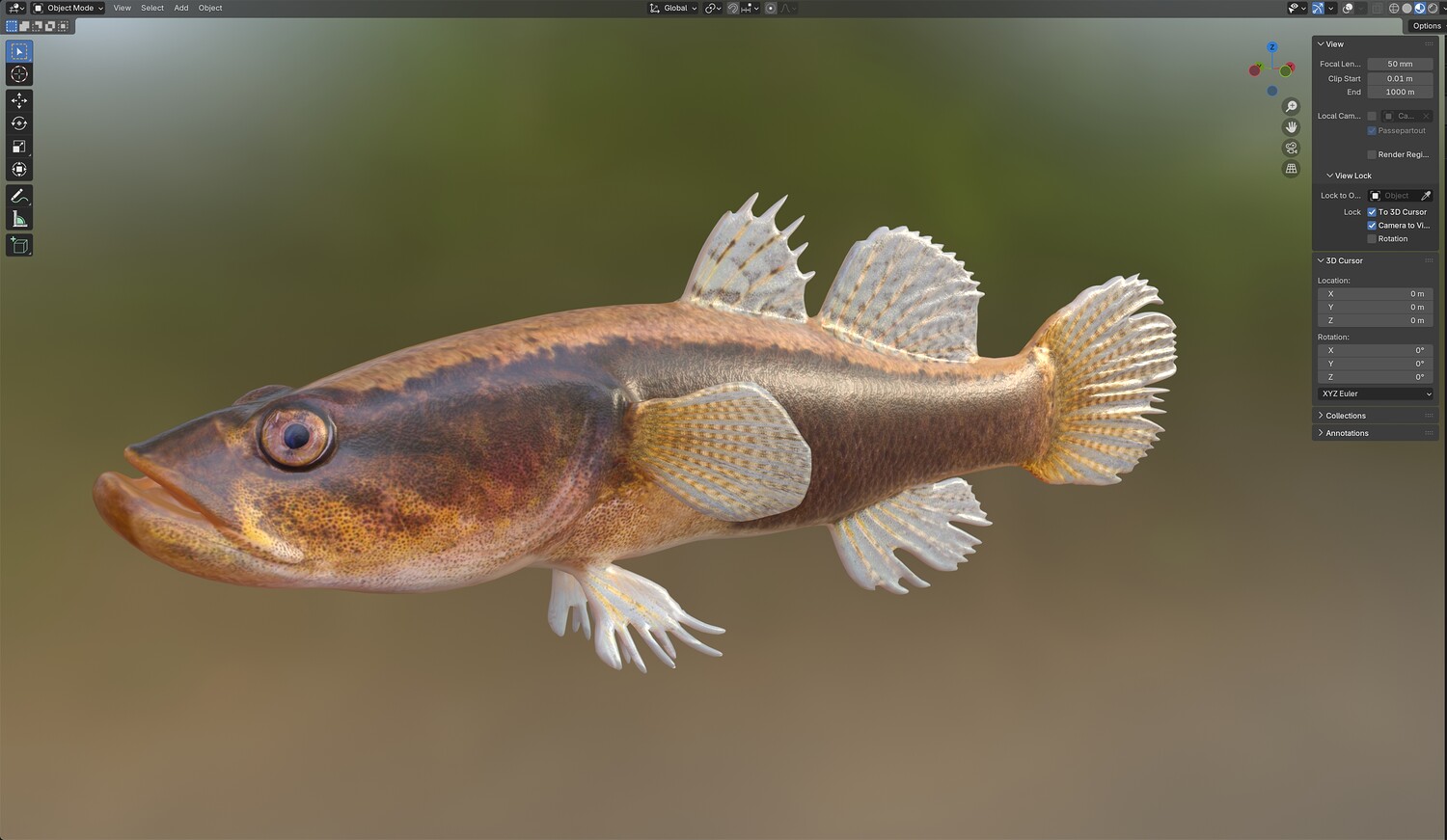The height and width of the screenshot is (840, 1447).
Task: Open the overlays options dropdown arrow
Action: [x=1361, y=8]
